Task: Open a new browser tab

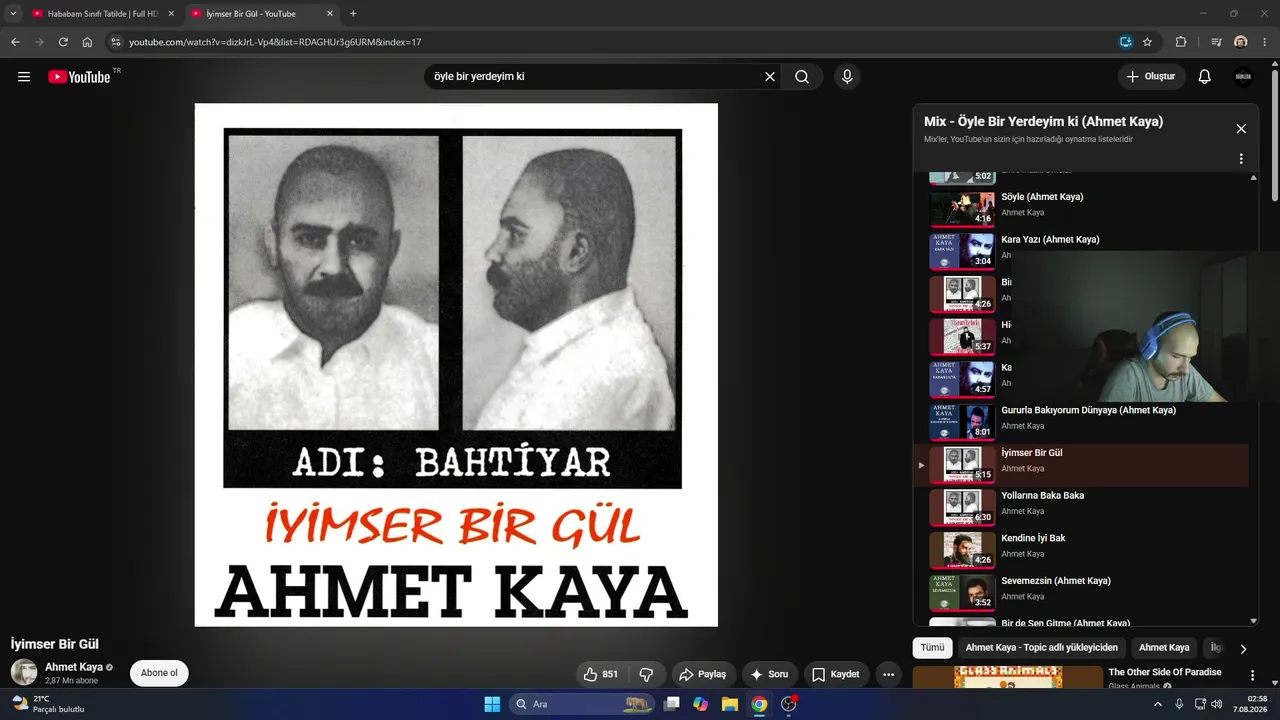Action: [353, 14]
